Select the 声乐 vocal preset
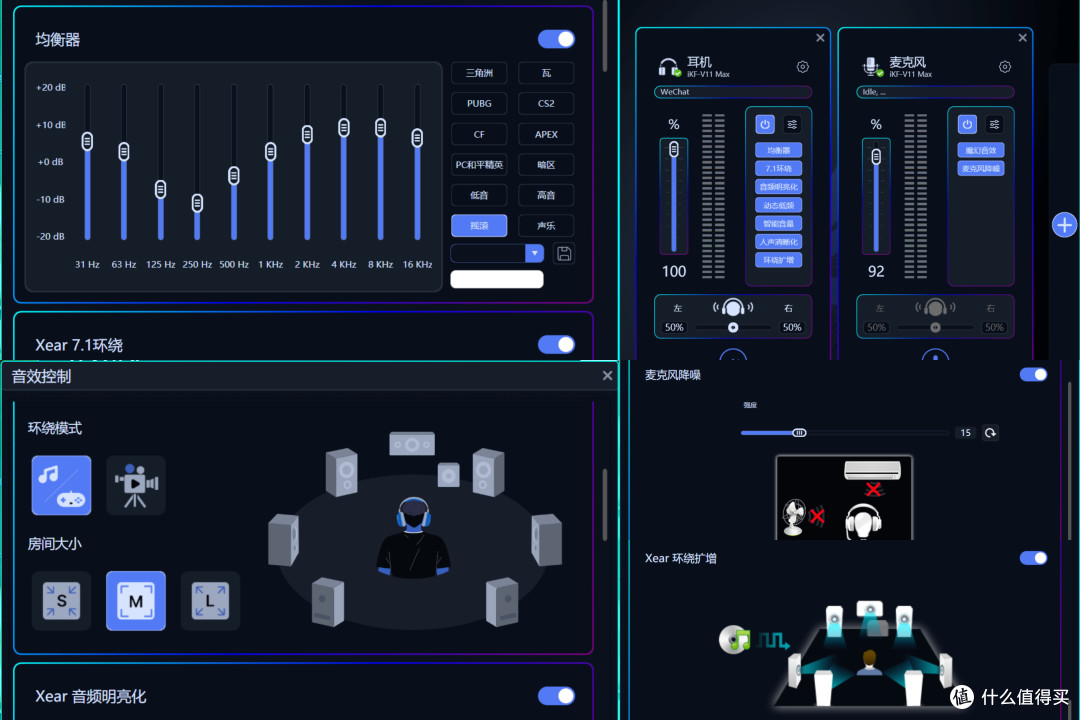Screen dimensions: 1080x720 click(546, 225)
